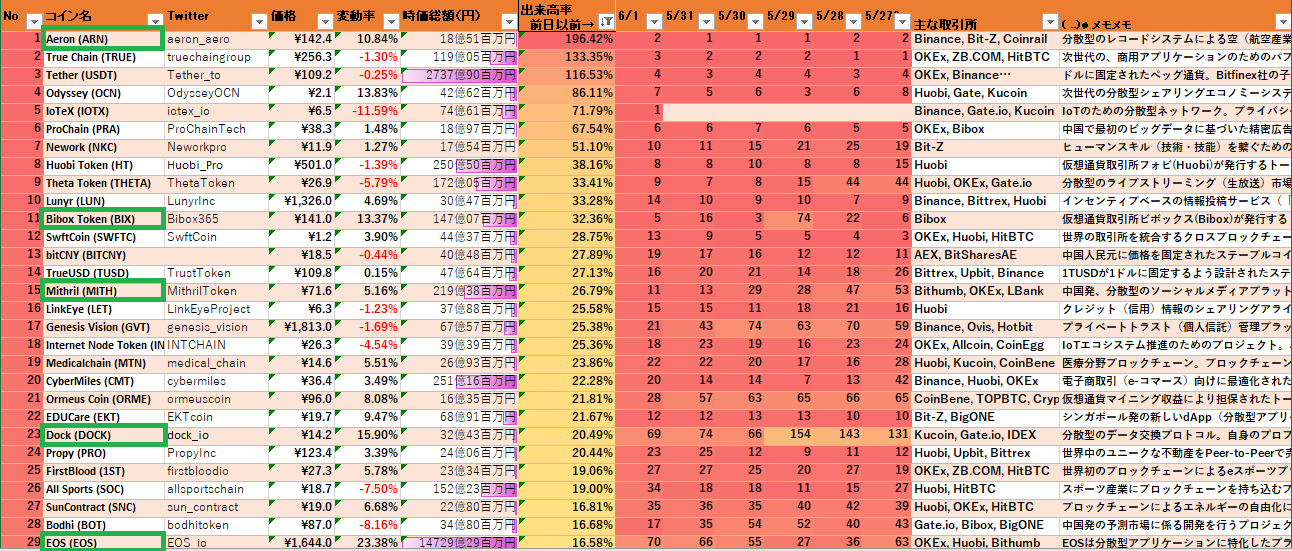Select the Aeron (ARN) coin name cell
The width and height of the screenshot is (1292, 551).
[x=102, y=39]
